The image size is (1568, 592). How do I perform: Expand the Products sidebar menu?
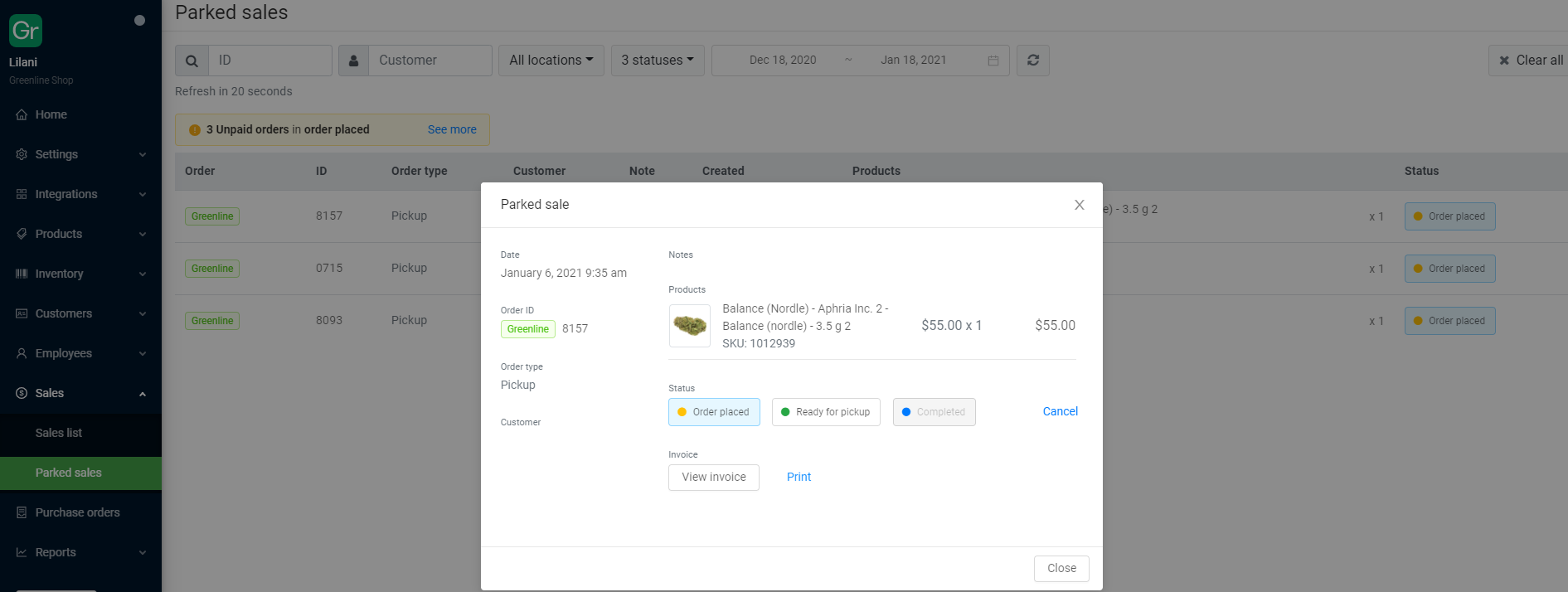coord(80,234)
